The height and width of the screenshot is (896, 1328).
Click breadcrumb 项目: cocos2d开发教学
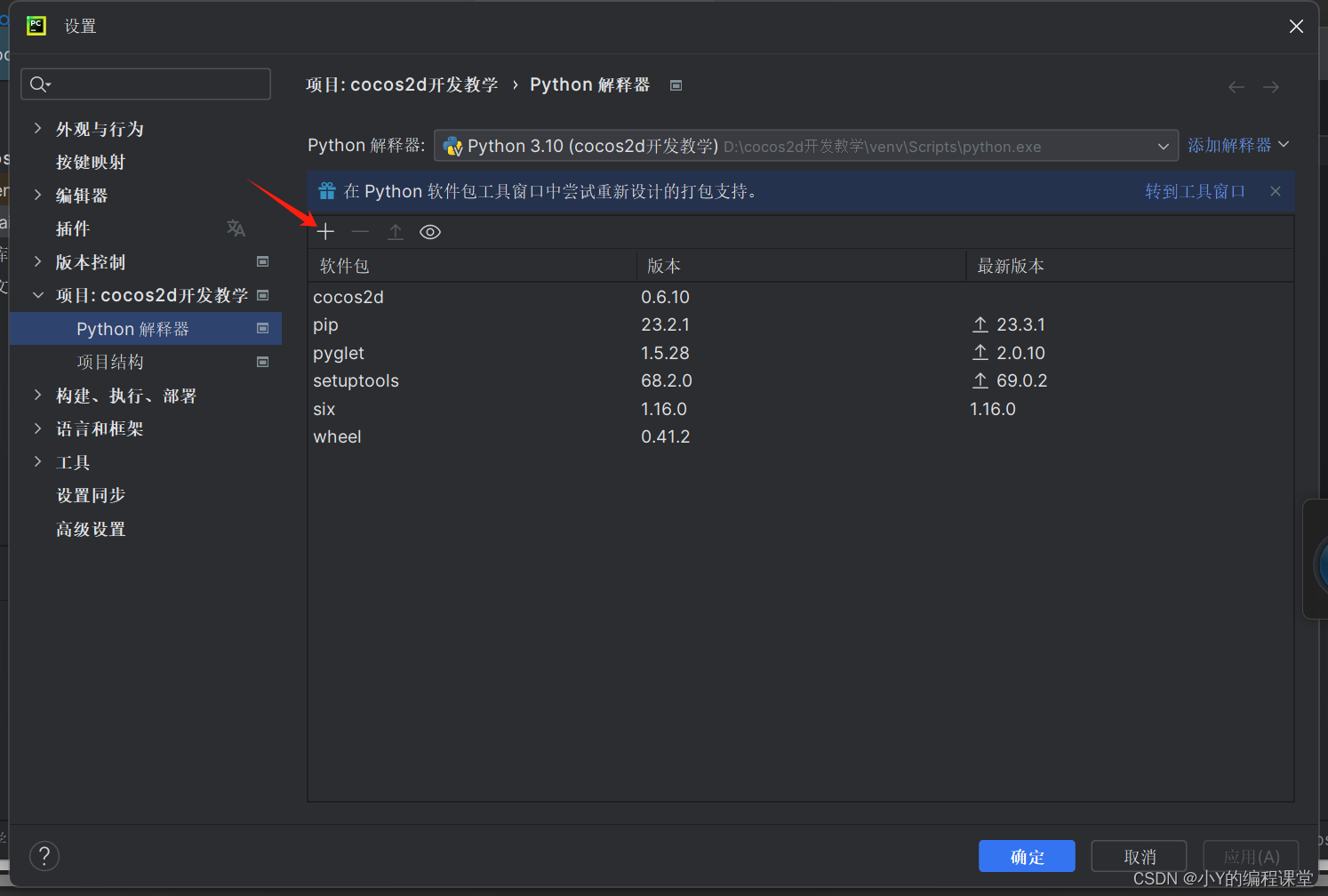pyautogui.click(x=402, y=84)
